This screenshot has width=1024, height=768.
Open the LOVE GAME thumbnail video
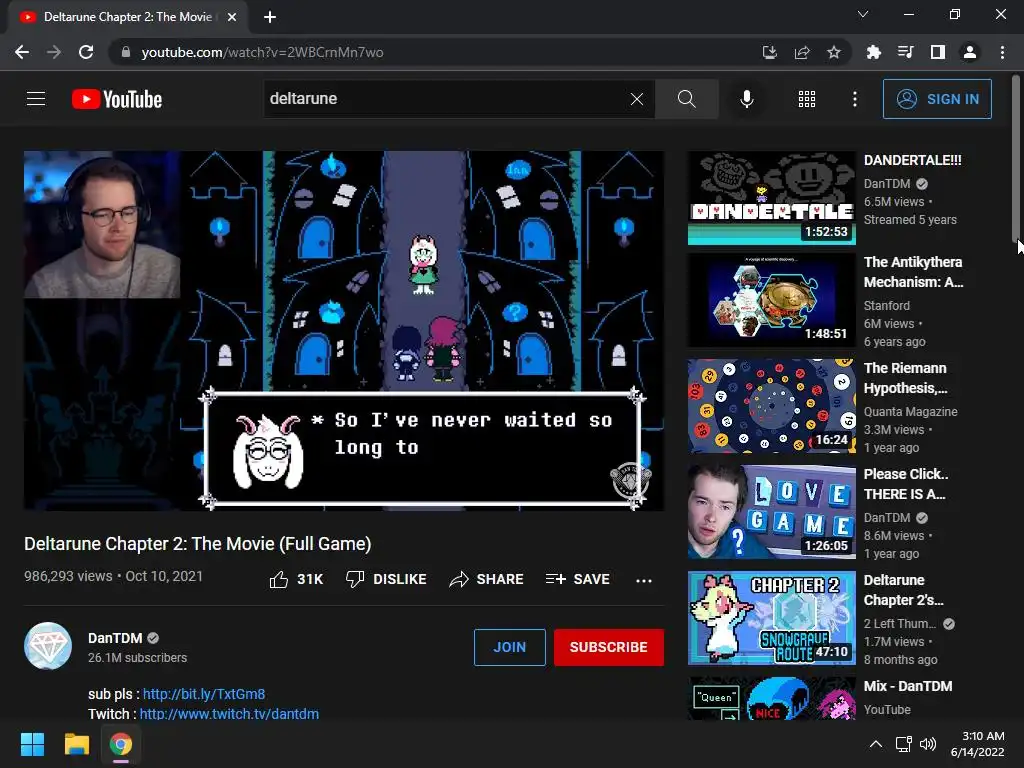tap(771, 512)
